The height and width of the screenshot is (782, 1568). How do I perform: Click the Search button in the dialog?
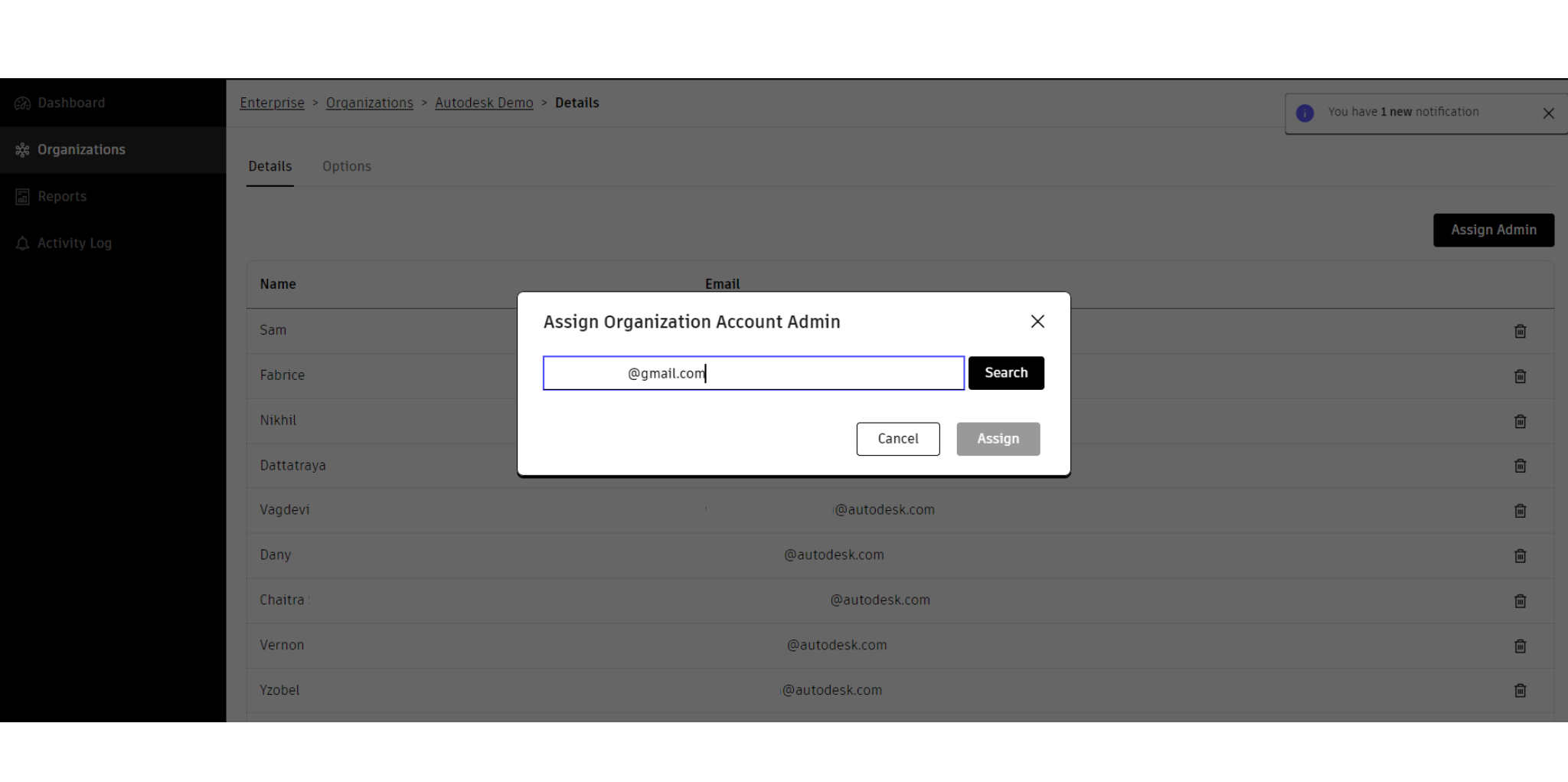(x=1005, y=373)
